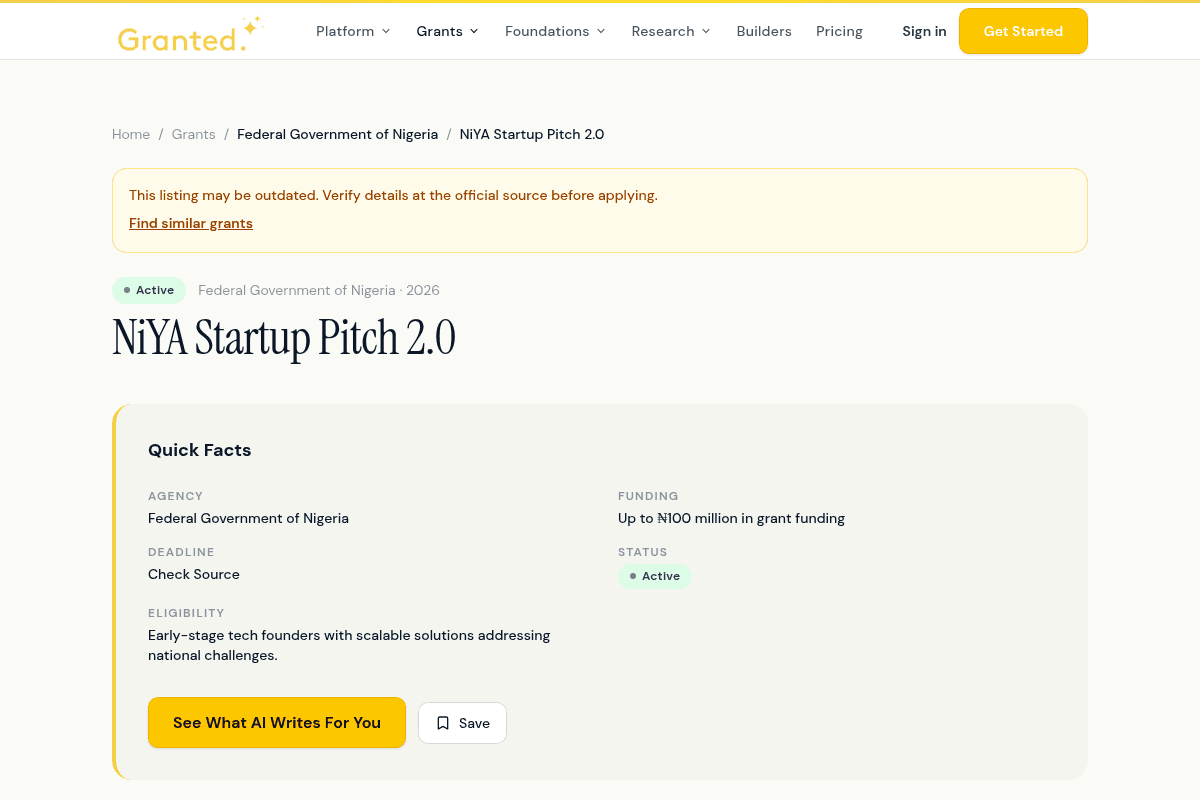Image resolution: width=1200 pixels, height=800 pixels.
Task: Click Sign in
Action: coord(924,31)
